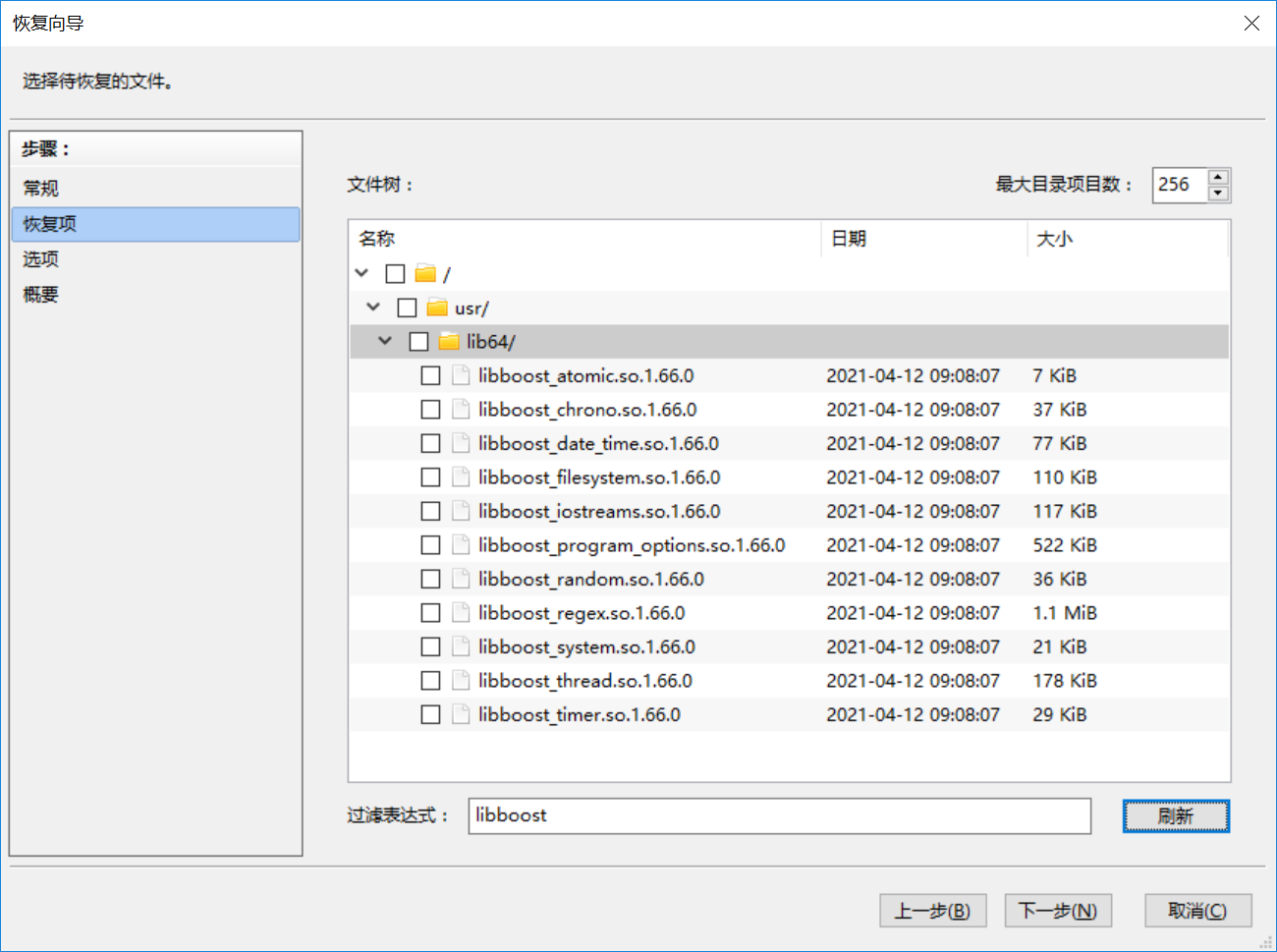Click the usr/ folder icon
Screen dimensions: 1277x952
pos(437,308)
